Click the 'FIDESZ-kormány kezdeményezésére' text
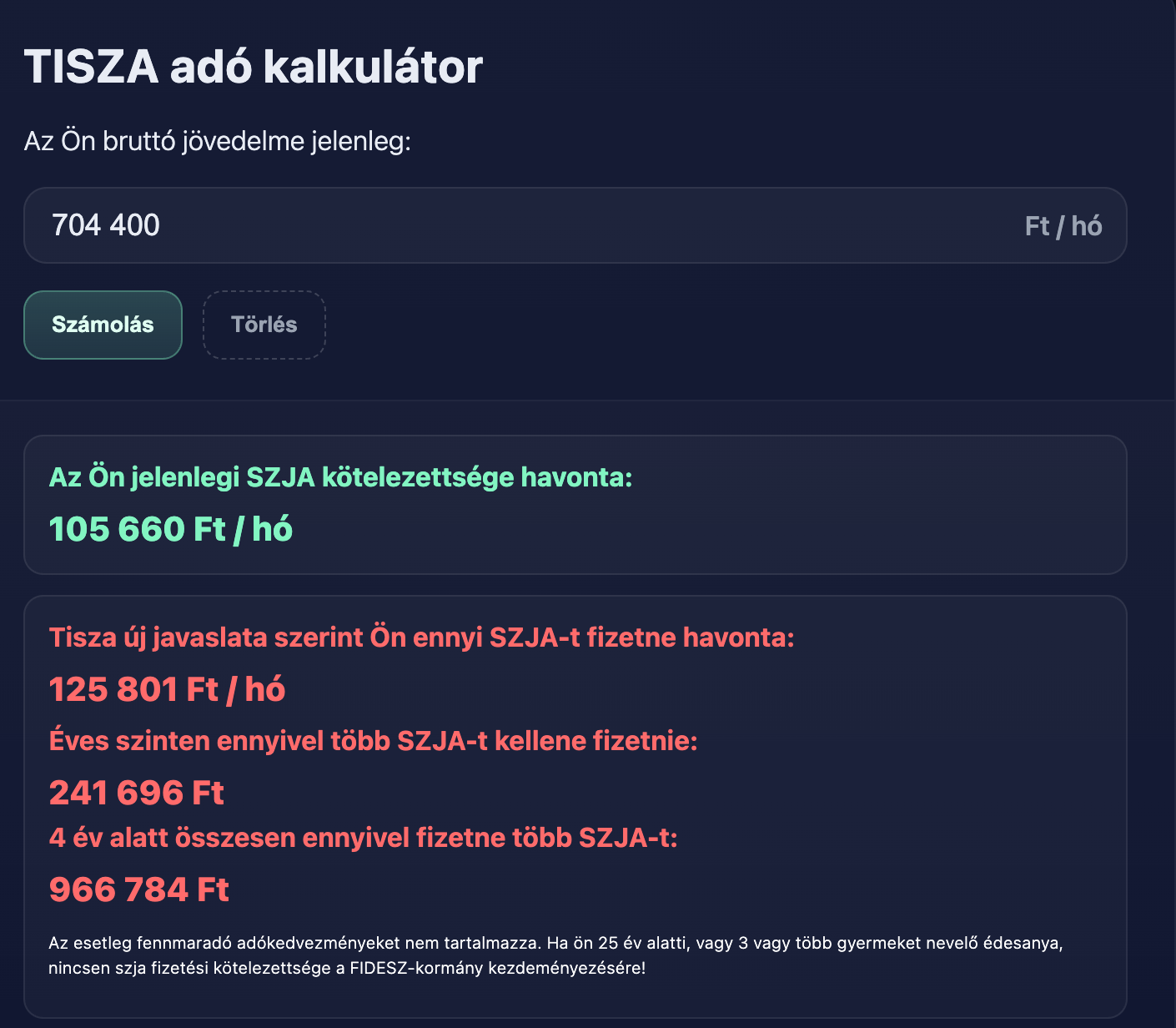The width and height of the screenshot is (1176, 1028). pyautogui.click(x=497, y=969)
